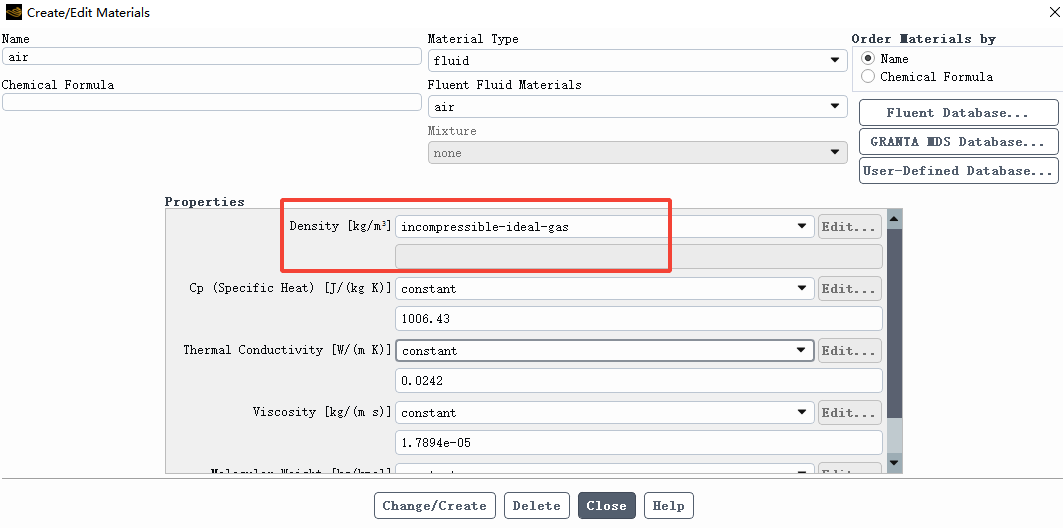Open the Density method dropdown
The image size is (1063, 528).
(x=605, y=226)
